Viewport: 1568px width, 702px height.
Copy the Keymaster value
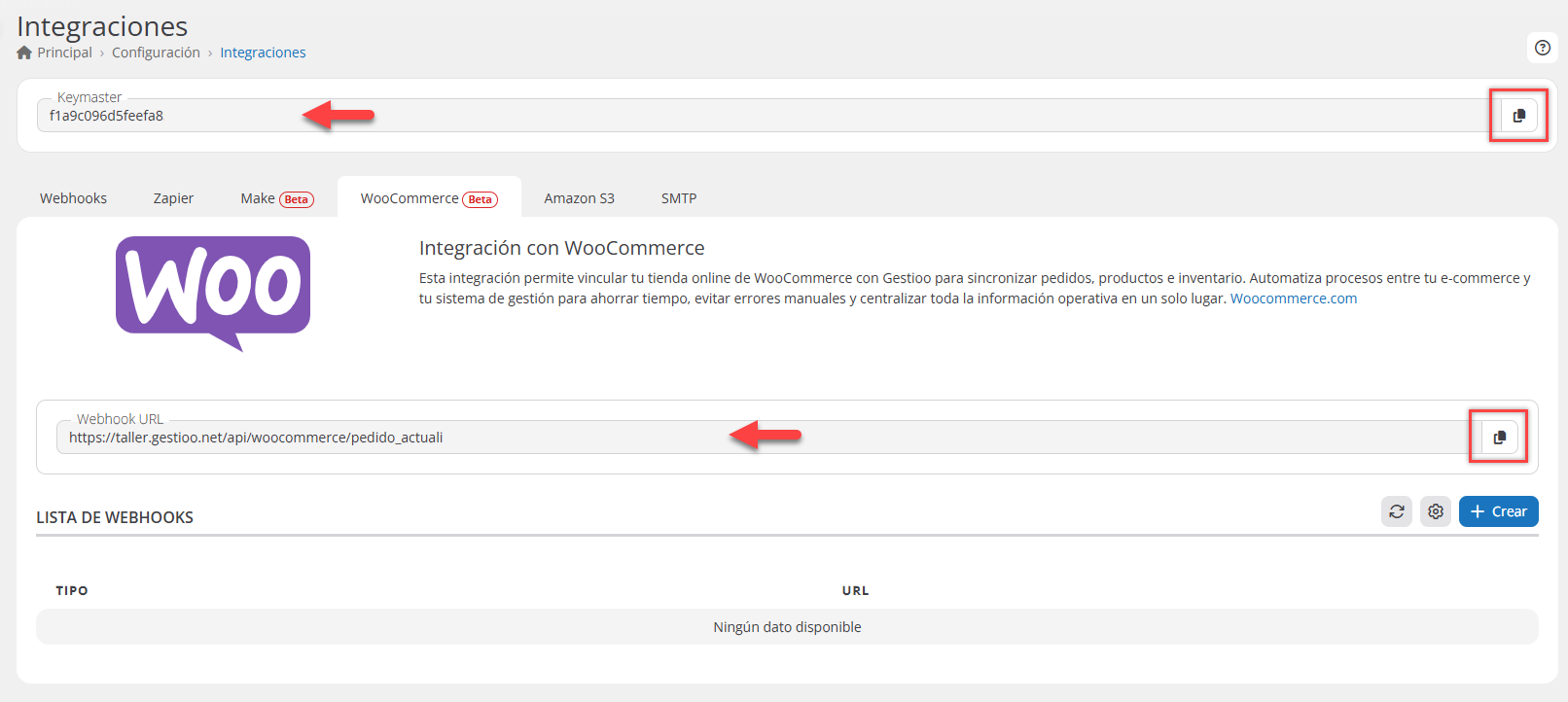point(1518,116)
